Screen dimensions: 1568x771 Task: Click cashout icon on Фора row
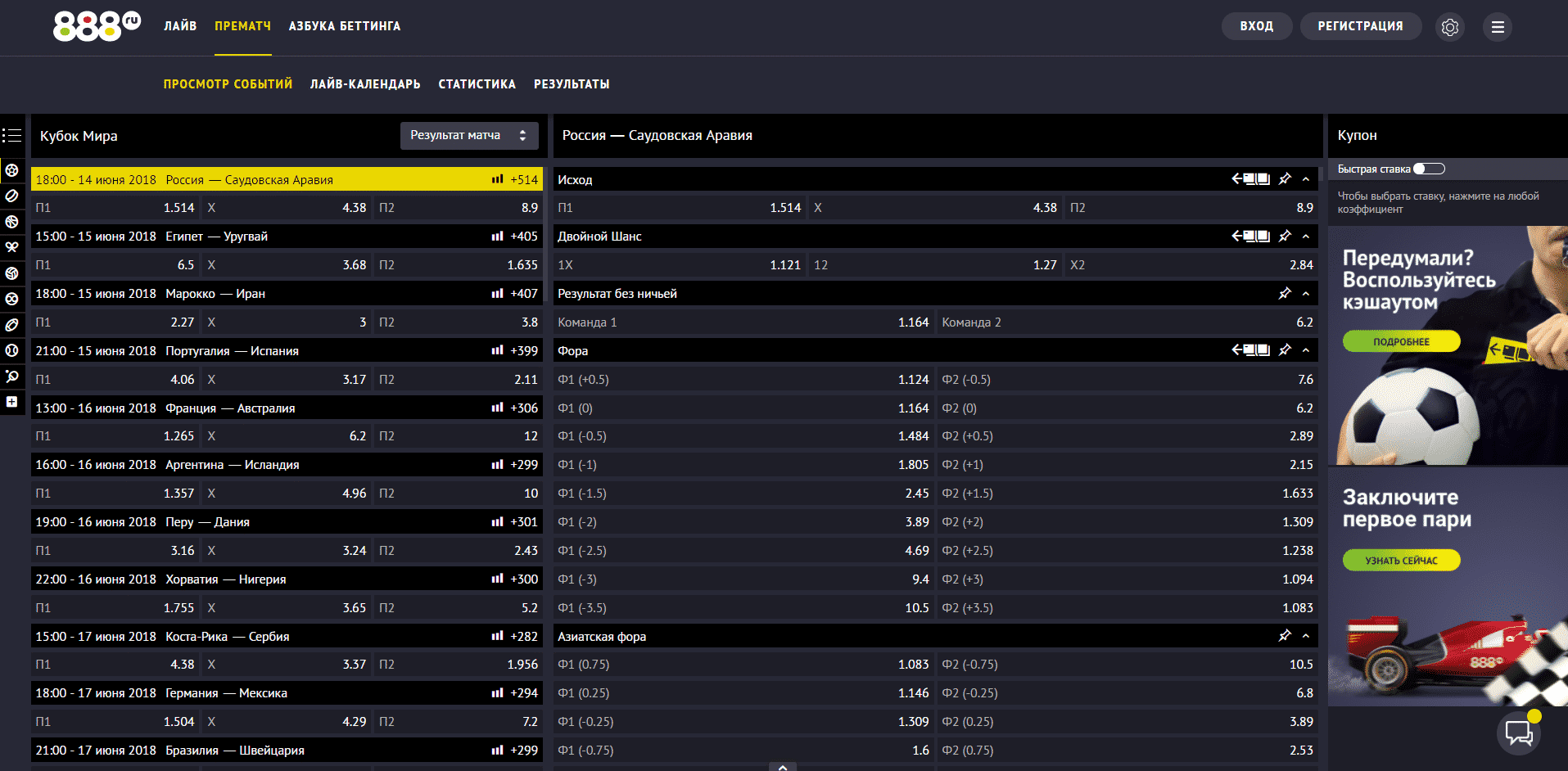[x=1251, y=349]
